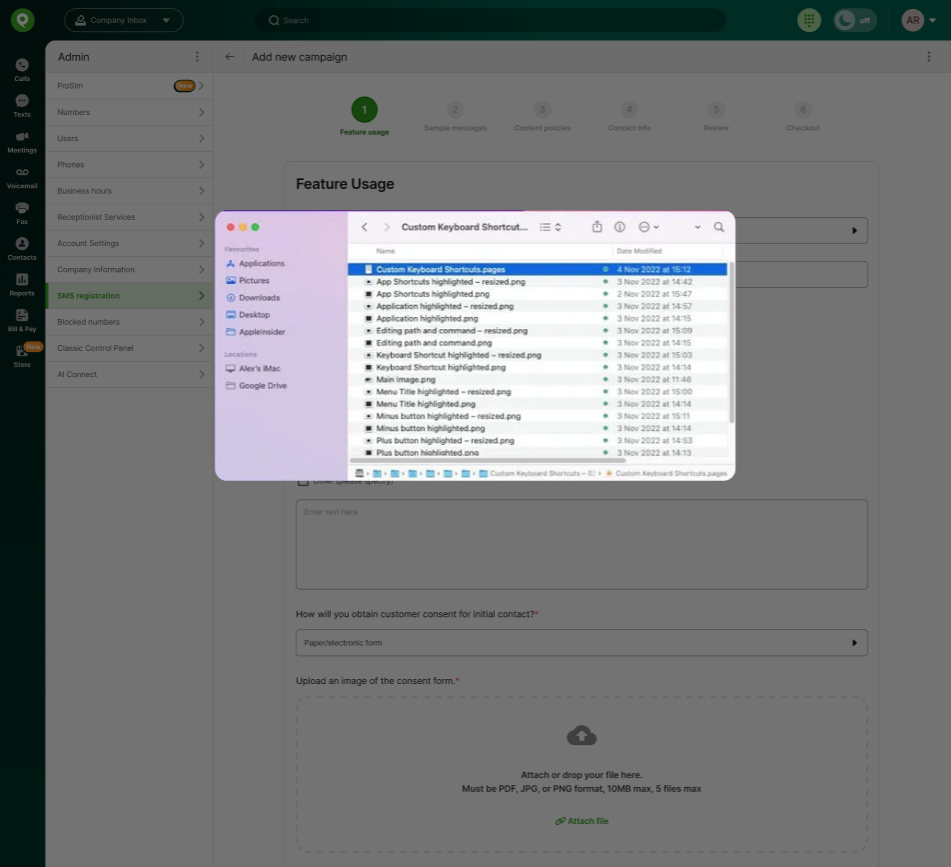Open the dialpad icon in top bar
Screen dimensions: 951x867
pyautogui.click(x=809, y=20)
